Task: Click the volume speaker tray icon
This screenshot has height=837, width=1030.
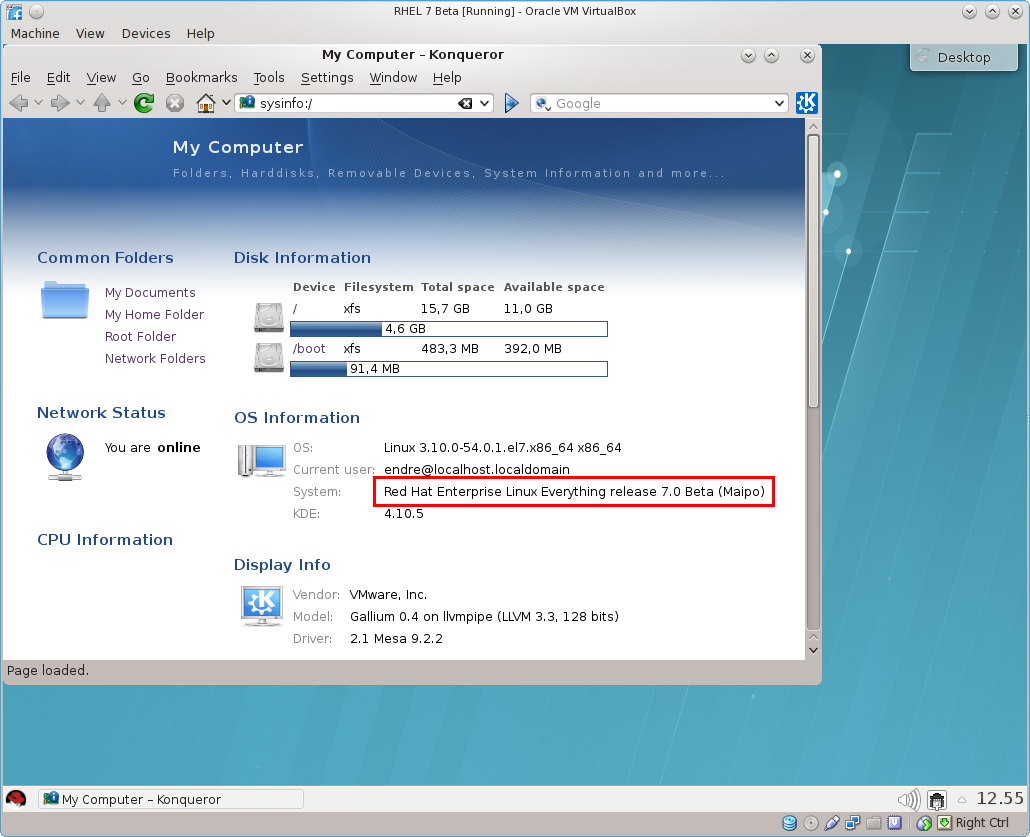Action: (x=910, y=800)
